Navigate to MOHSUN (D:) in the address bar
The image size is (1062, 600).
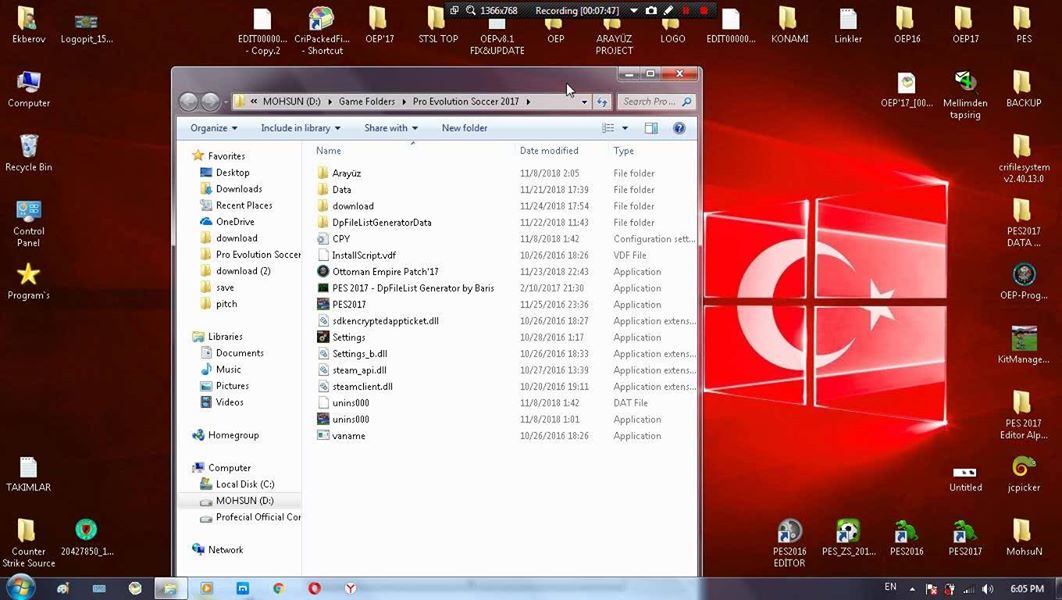tap(291, 102)
